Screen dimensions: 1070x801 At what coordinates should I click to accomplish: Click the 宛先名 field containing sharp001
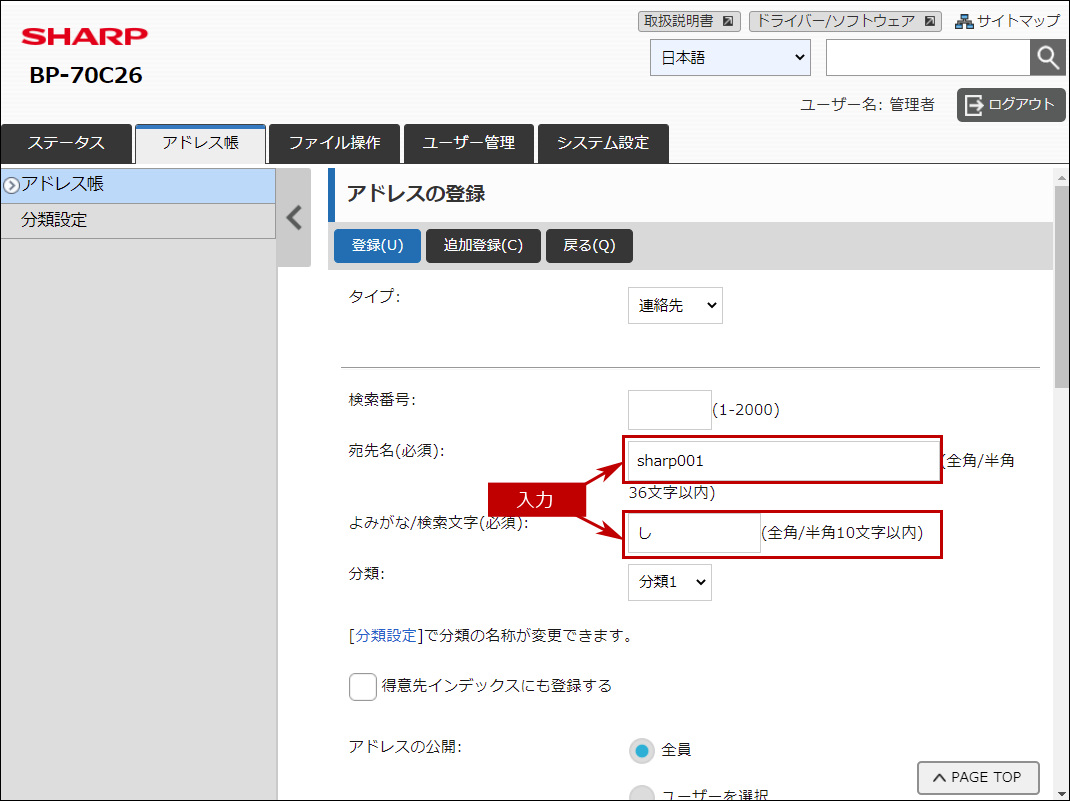tap(783, 461)
